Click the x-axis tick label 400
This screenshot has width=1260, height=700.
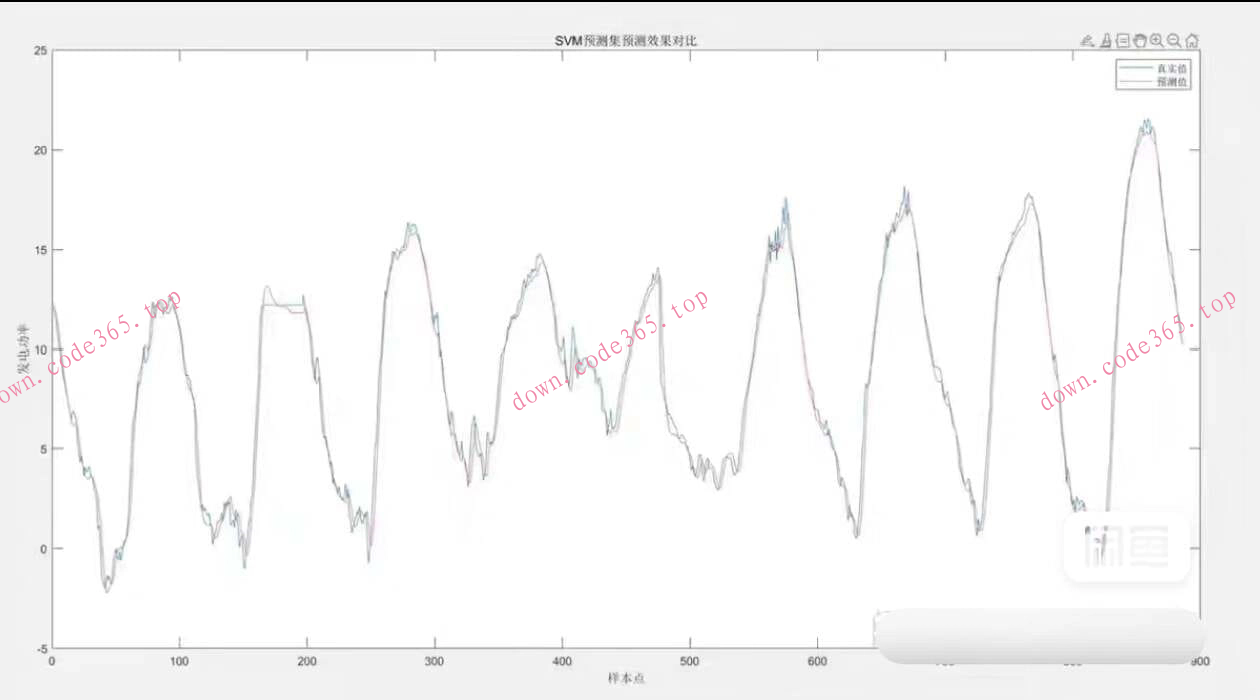tap(562, 661)
